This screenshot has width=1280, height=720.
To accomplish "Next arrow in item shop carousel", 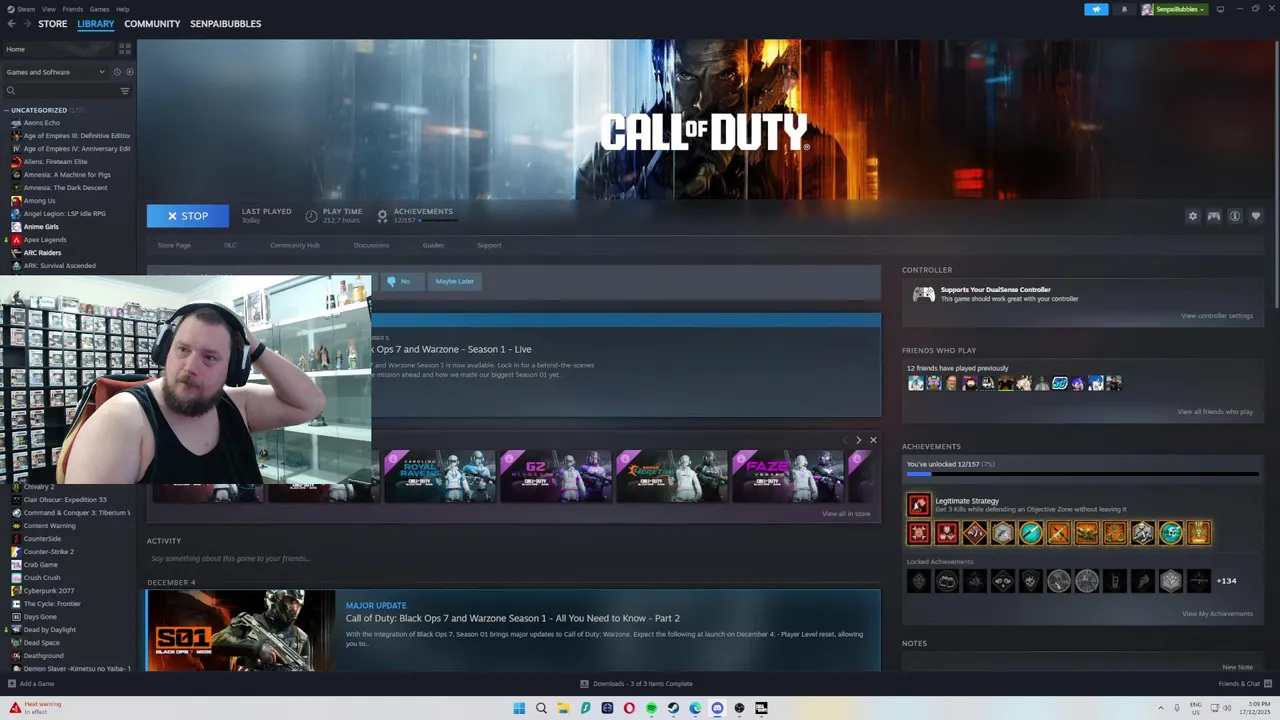I will (858, 440).
